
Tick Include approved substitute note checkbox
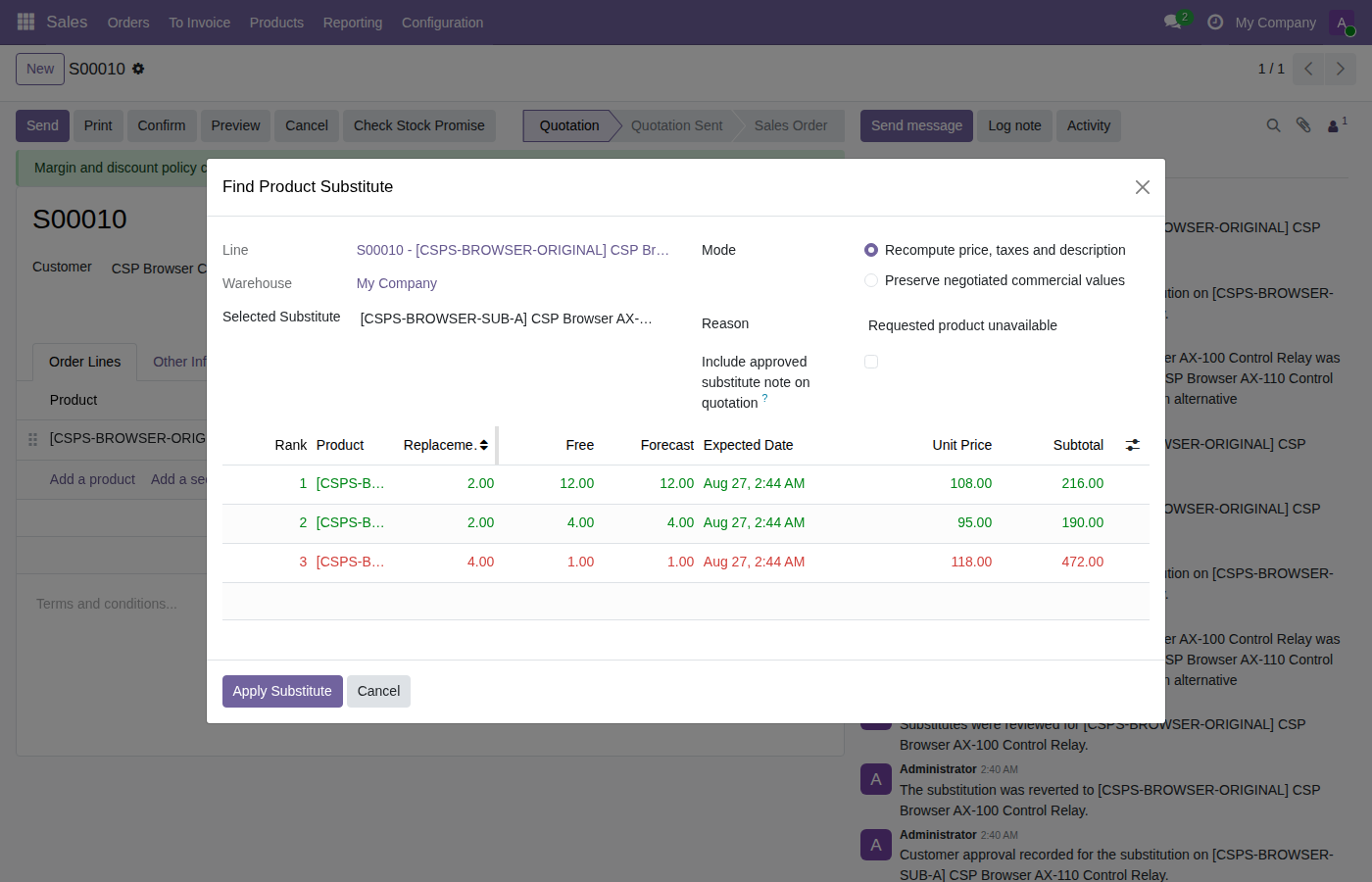point(871,362)
